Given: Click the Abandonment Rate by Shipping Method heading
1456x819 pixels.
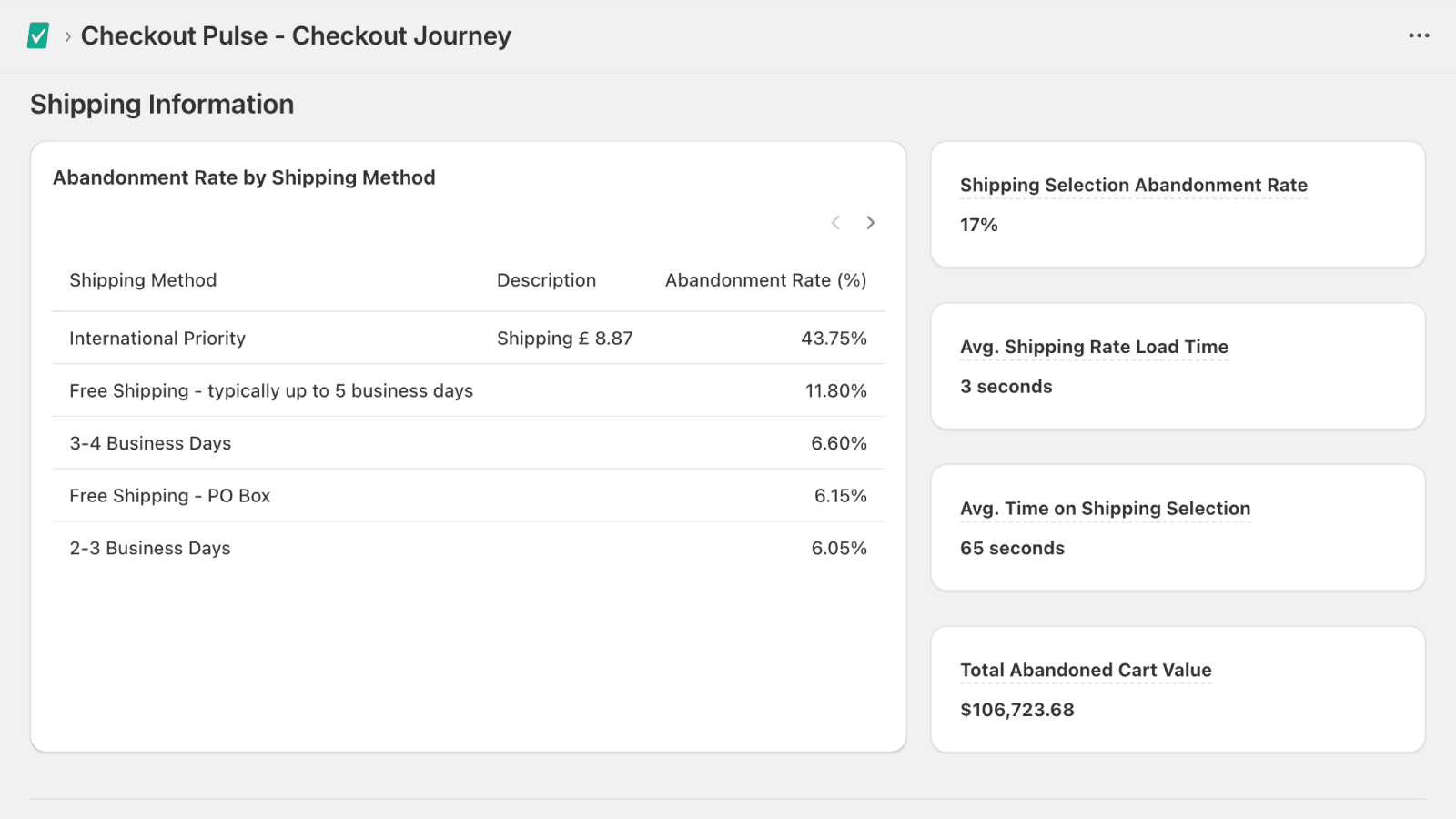Looking at the screenshot, I should coord(243,177).
